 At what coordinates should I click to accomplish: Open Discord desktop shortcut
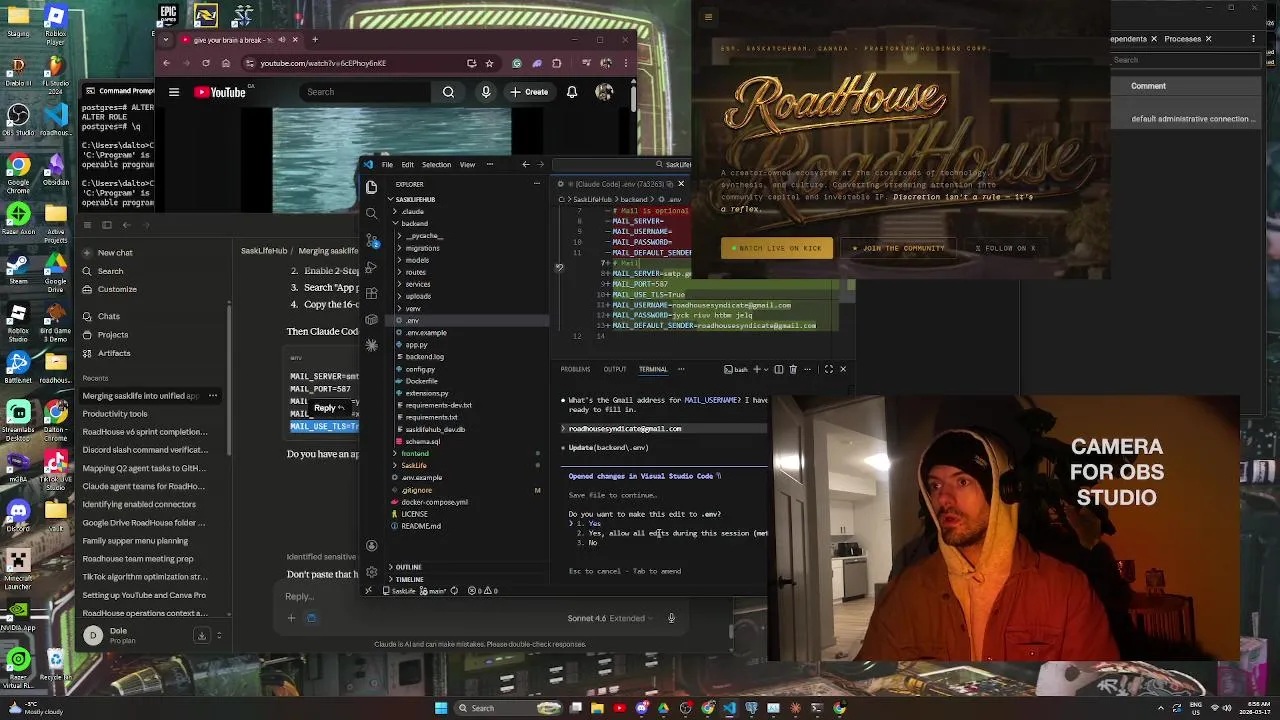click(18, 515)
